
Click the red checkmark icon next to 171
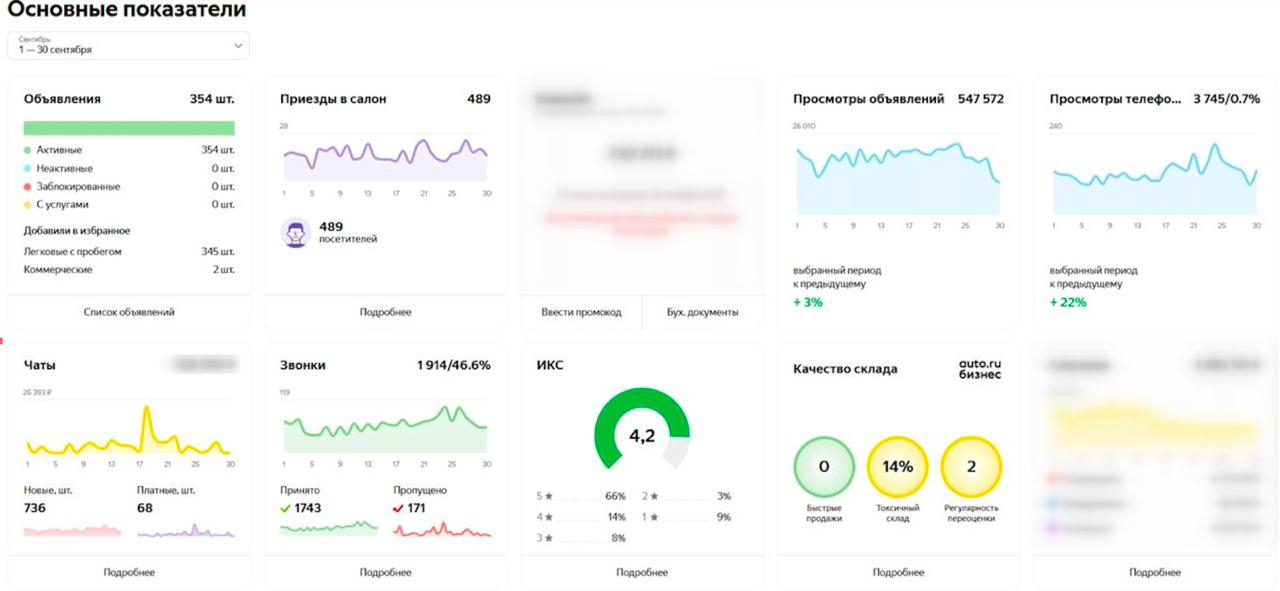[x=398, y=508]
